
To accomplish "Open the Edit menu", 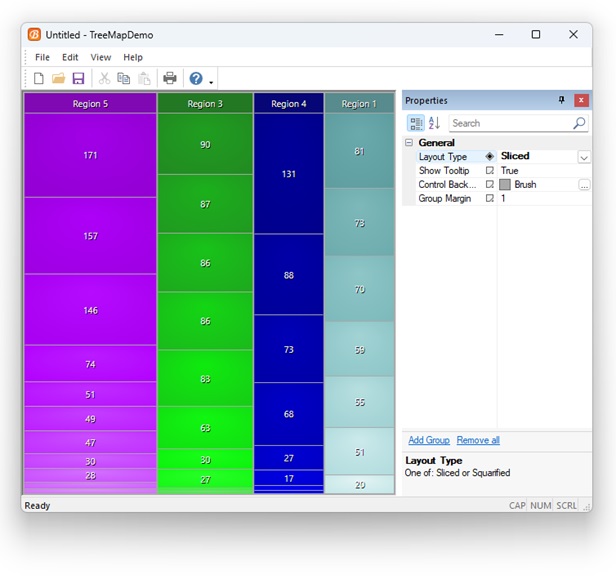I will [70, 57].
